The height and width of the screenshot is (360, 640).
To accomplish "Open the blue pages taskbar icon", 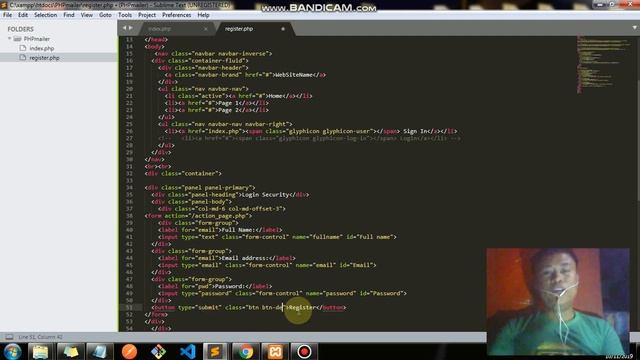I will click(99, 352).
